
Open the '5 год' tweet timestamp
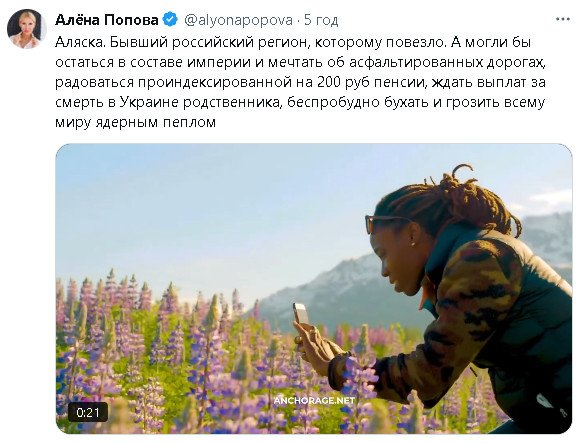click(321, 20)
